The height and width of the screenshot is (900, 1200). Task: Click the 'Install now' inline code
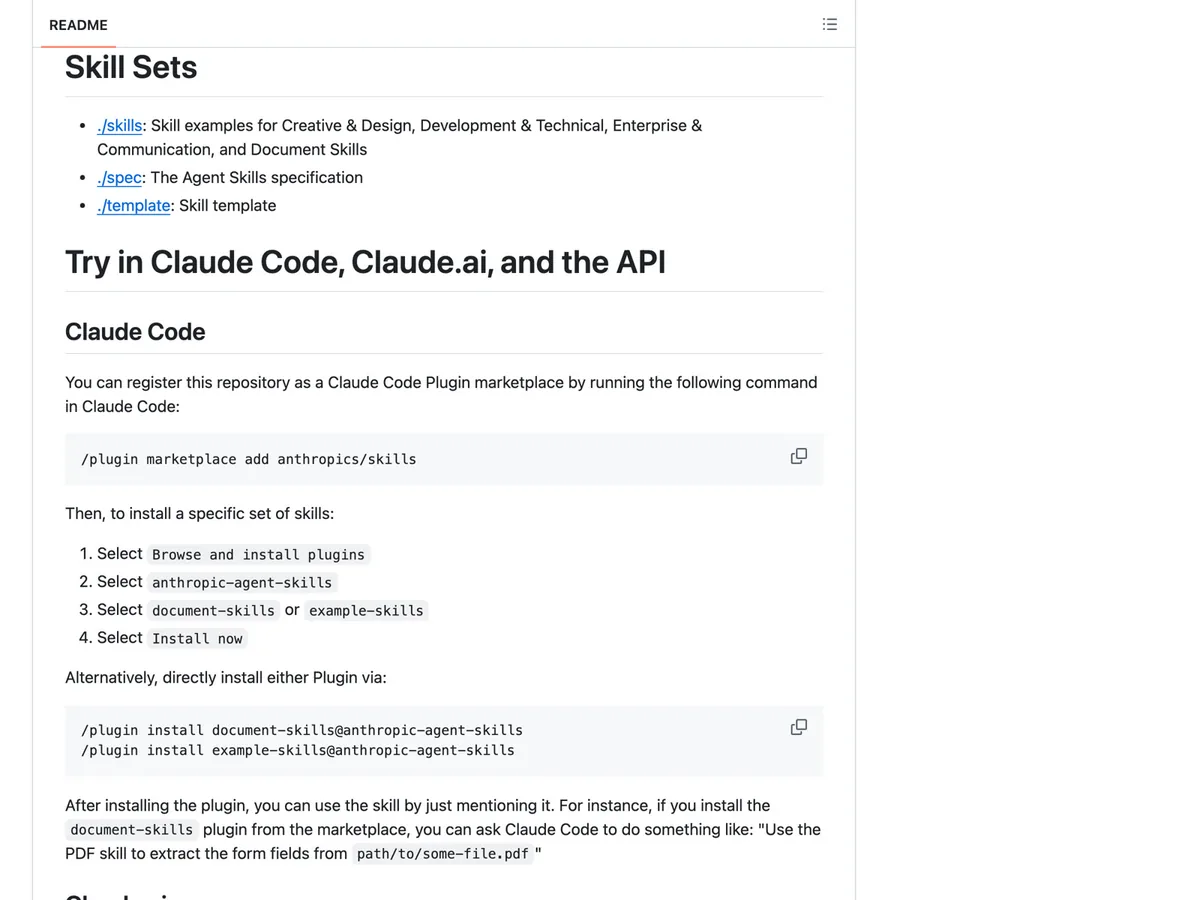(x=197, y=638)
